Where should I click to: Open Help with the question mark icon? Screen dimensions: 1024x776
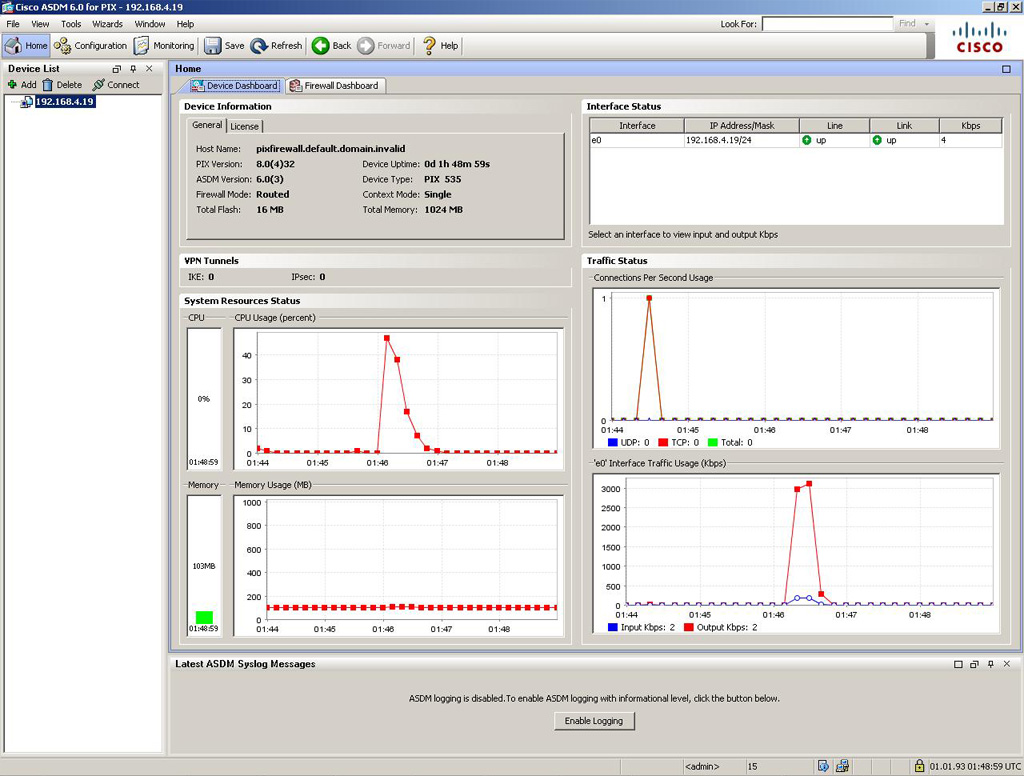click(x=440, y=45)
